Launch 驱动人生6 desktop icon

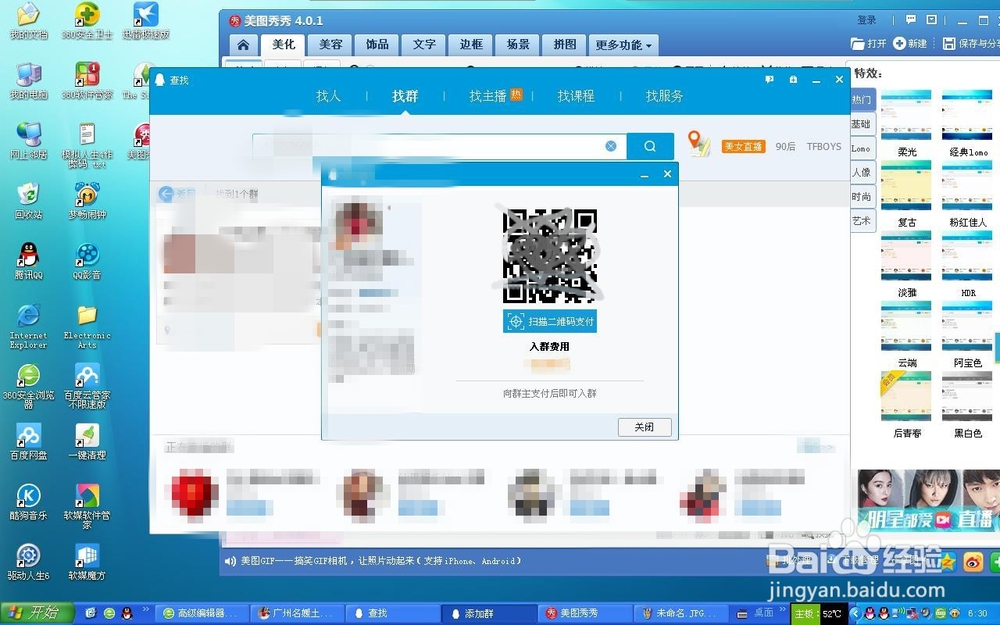29,561
